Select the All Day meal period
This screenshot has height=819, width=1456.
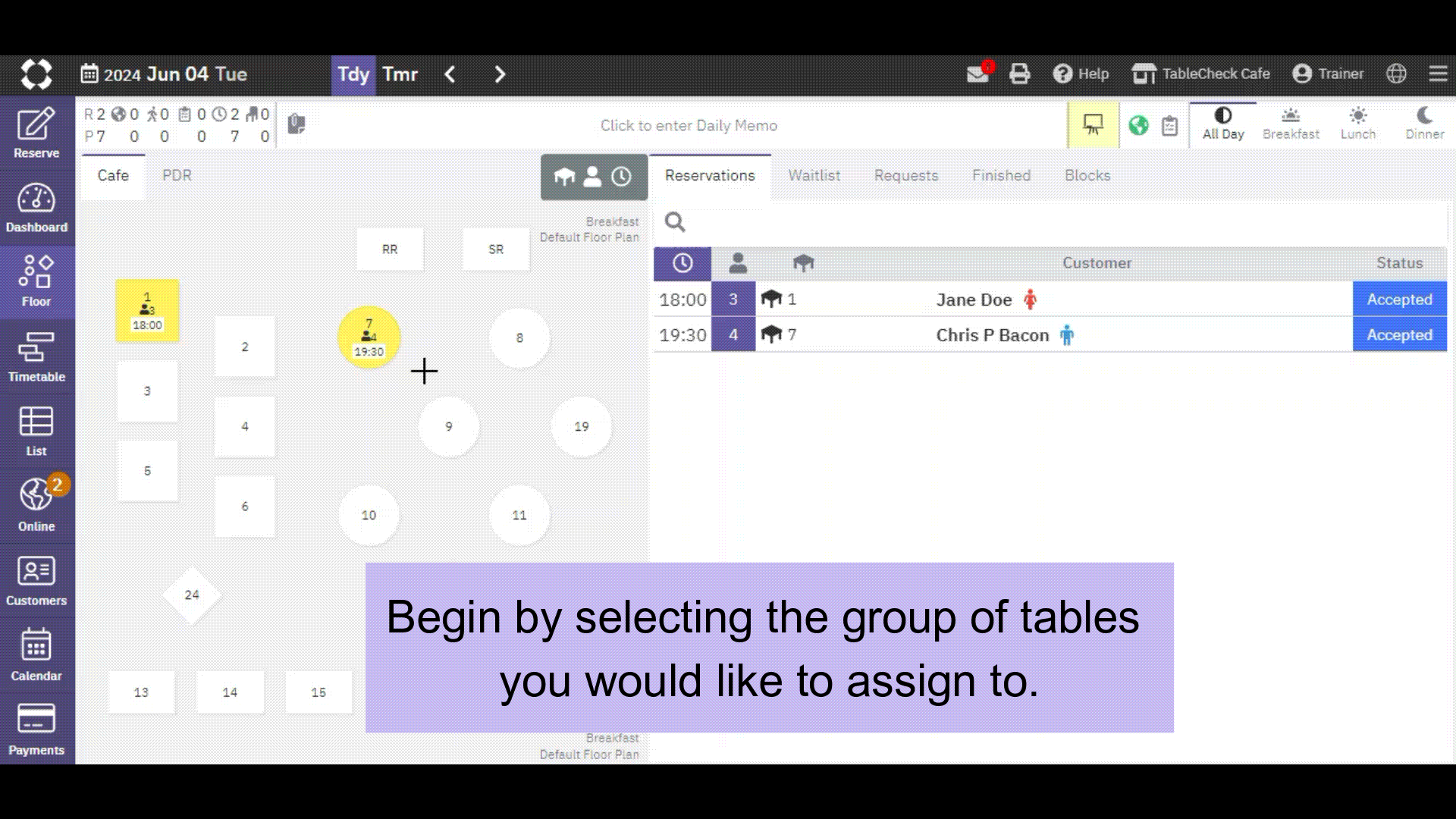click(1223, 124)
